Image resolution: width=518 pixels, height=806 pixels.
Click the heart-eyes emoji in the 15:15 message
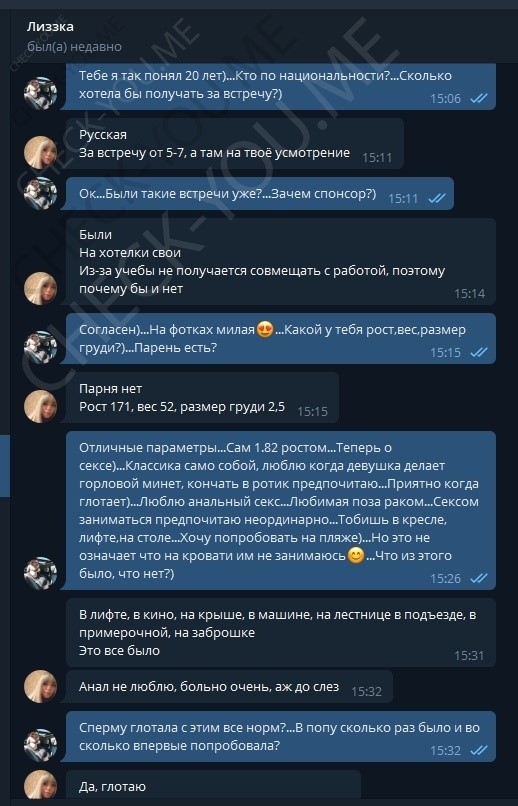click(265, 330)
